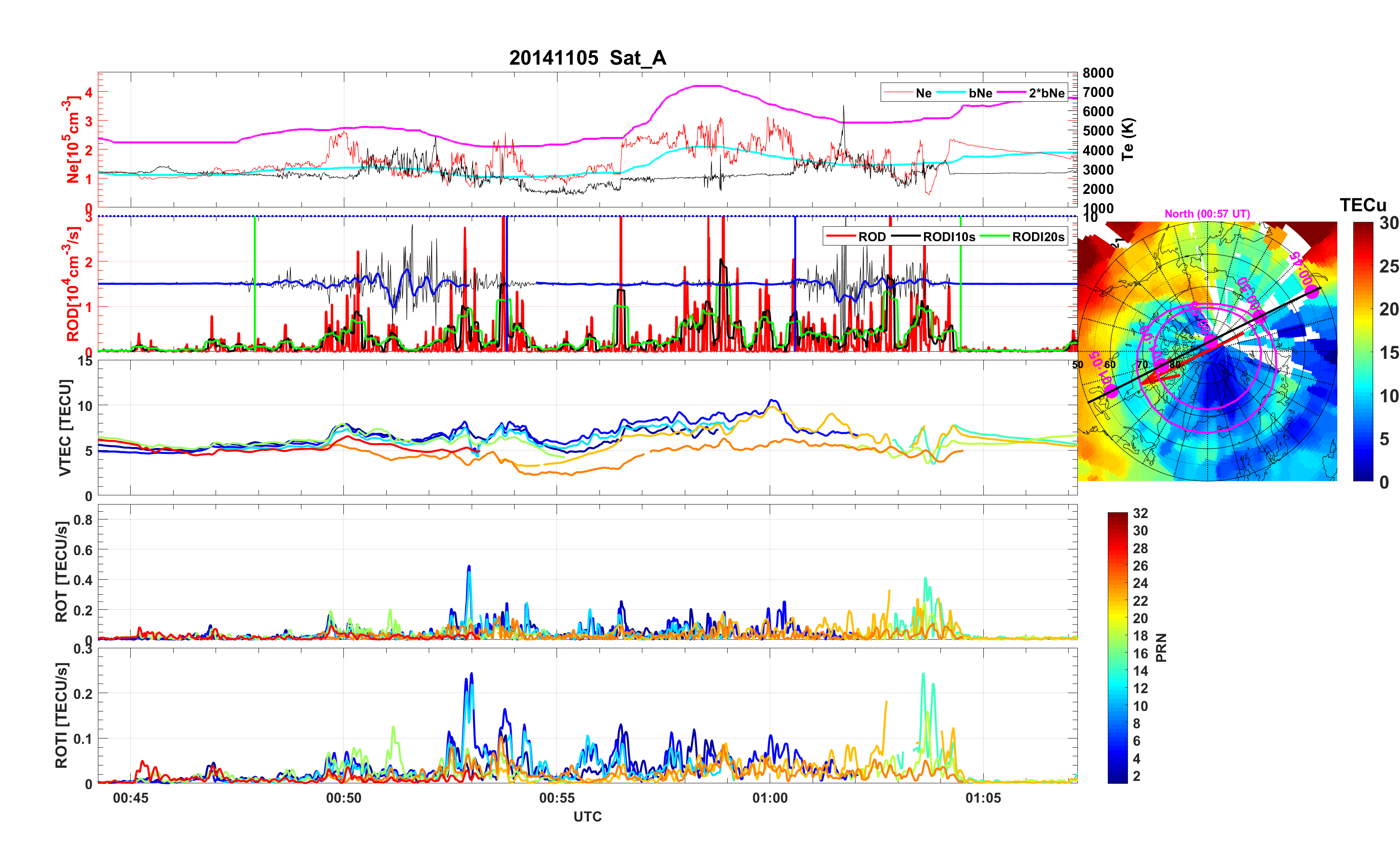Click the 00:50 tick label on UTC axis
This screenshot has width=1400, height=847.
tap(343, 797)
